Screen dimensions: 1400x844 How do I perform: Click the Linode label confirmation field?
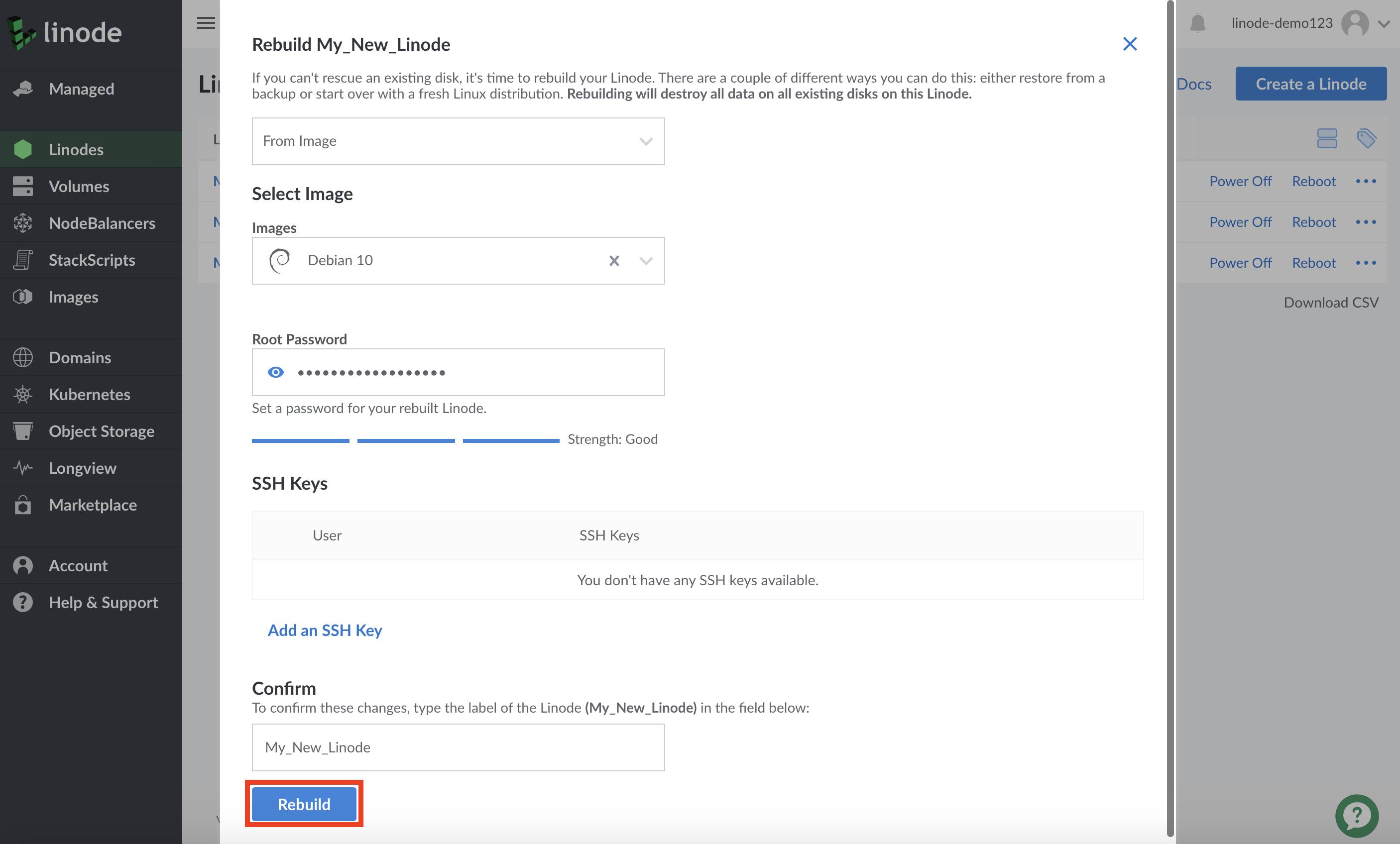(458, 747)
